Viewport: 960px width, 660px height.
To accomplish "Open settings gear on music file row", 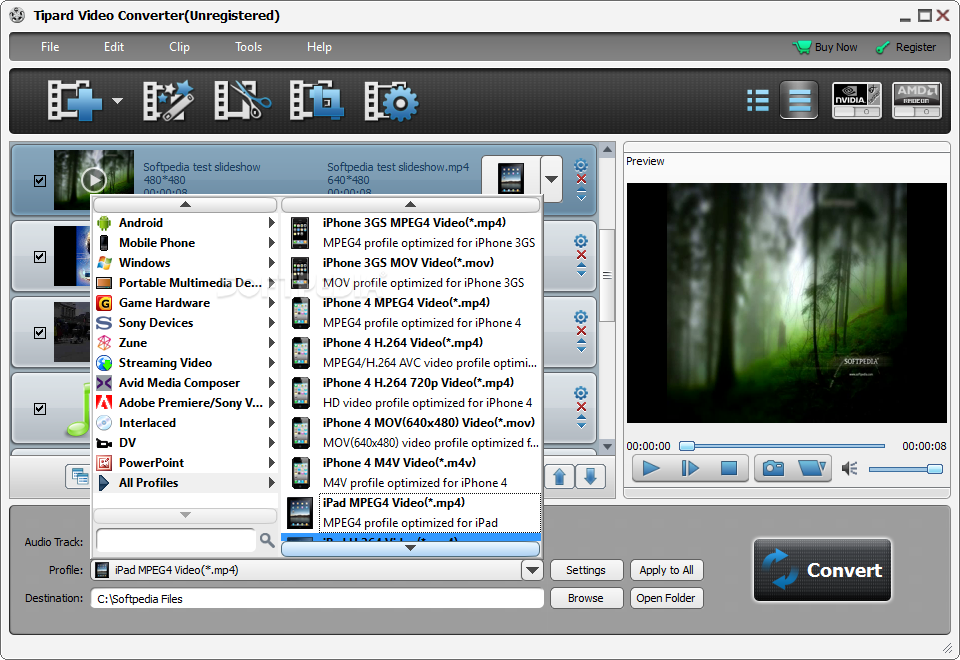I will pos(581,393).
